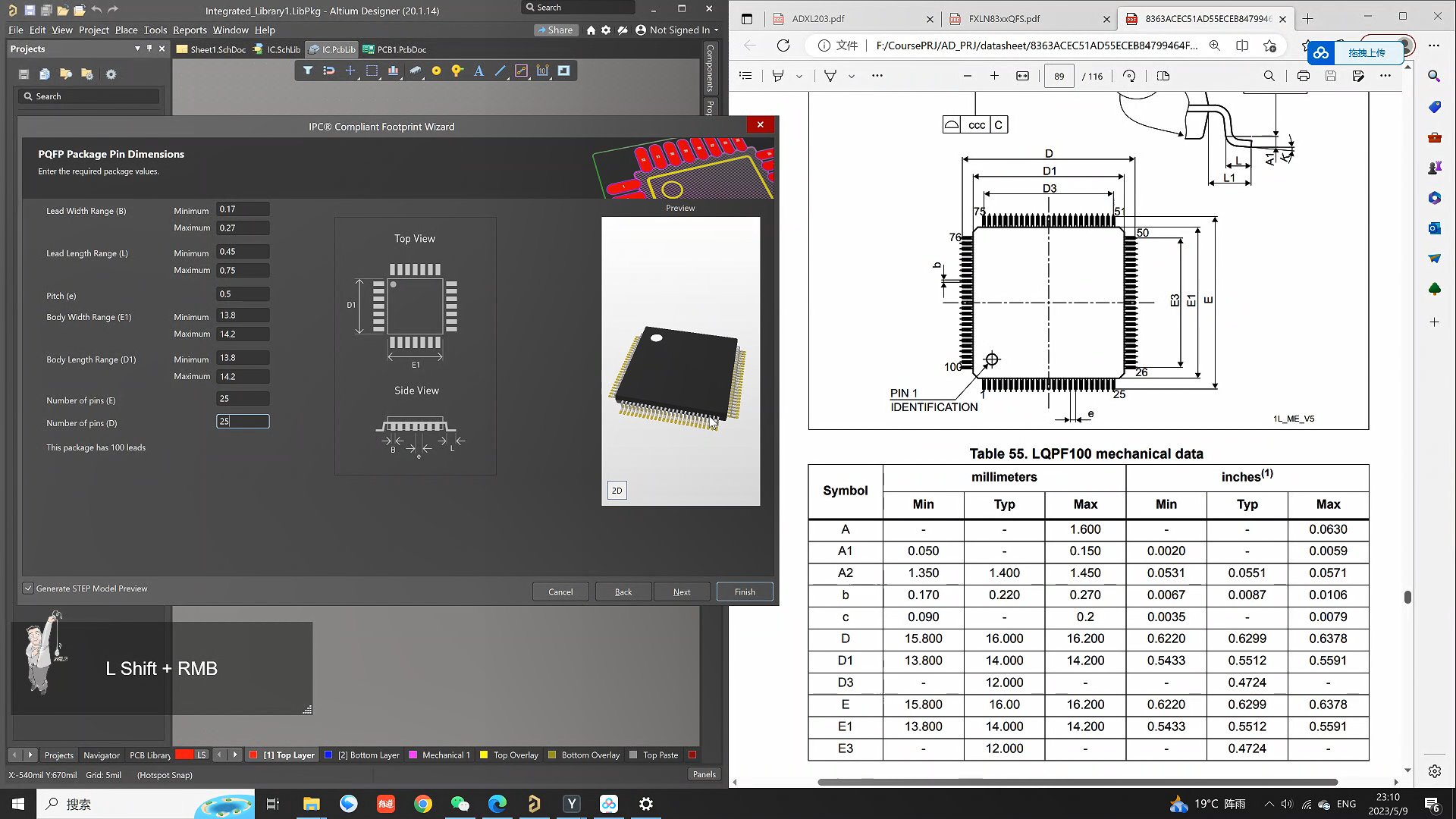This screenshot has width=1456, height=819.
Task: Click Finish in the Footprint Wizard
Action: pos(745,592)
